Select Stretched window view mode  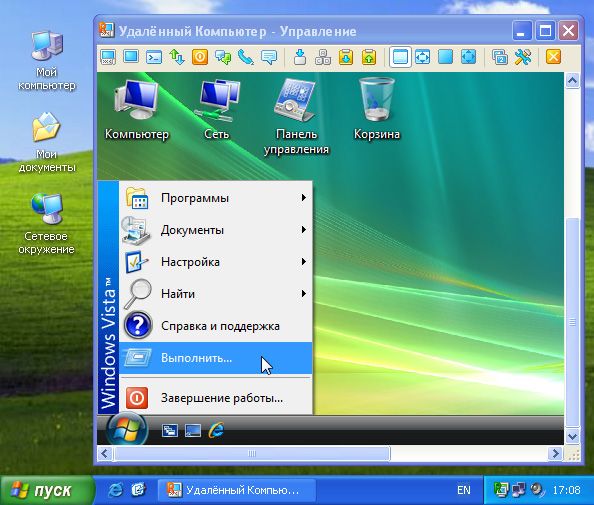pos(422,57)
